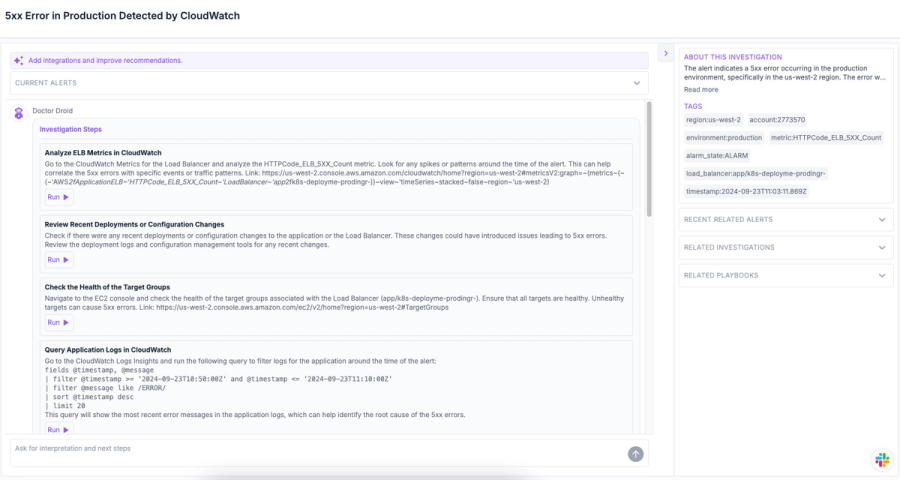
Task: Click the Analyze ELB Metrics in CloudWatch title
Action: point(103,153)
